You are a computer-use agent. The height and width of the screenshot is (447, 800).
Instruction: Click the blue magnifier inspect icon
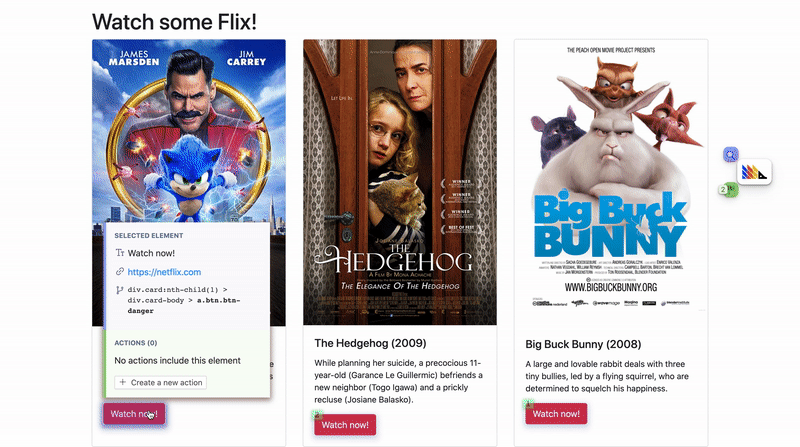point(731,154)
